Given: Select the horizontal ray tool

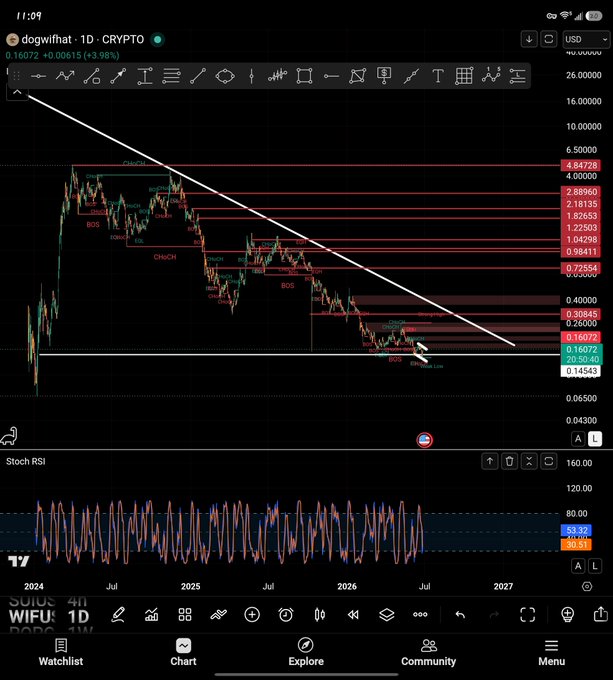Looking at the screenshot, I should point(331,76).
